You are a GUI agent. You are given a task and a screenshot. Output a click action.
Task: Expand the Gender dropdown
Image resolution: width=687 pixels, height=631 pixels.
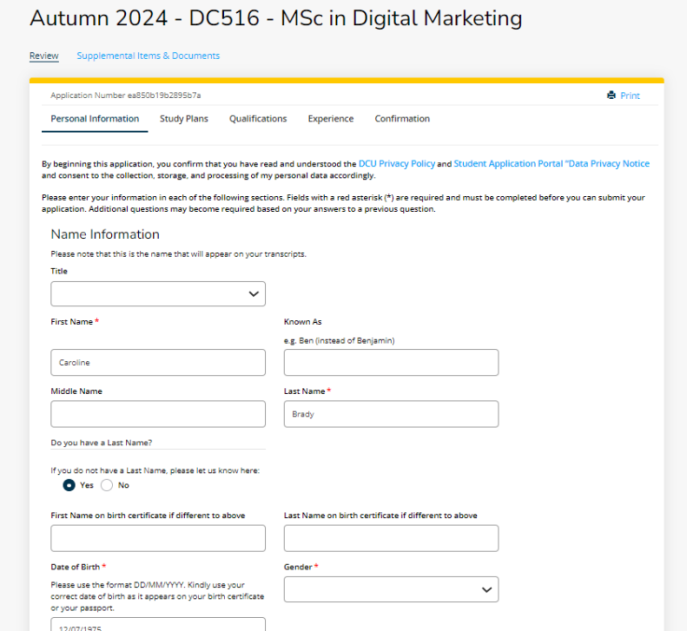pos(391,590)
